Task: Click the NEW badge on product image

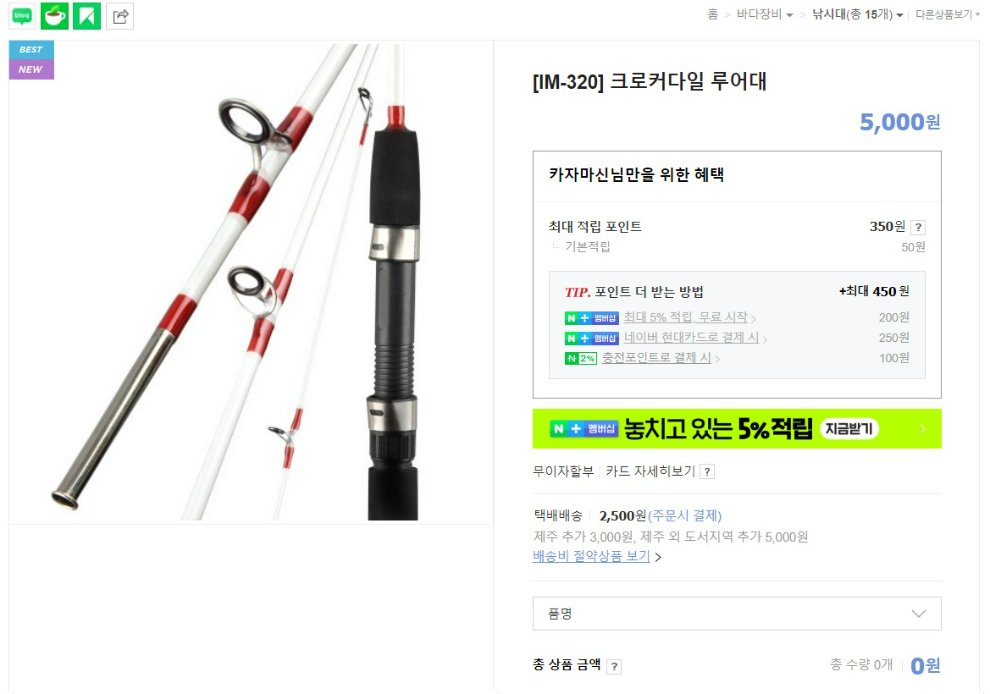Action: (x=31, y=69)
